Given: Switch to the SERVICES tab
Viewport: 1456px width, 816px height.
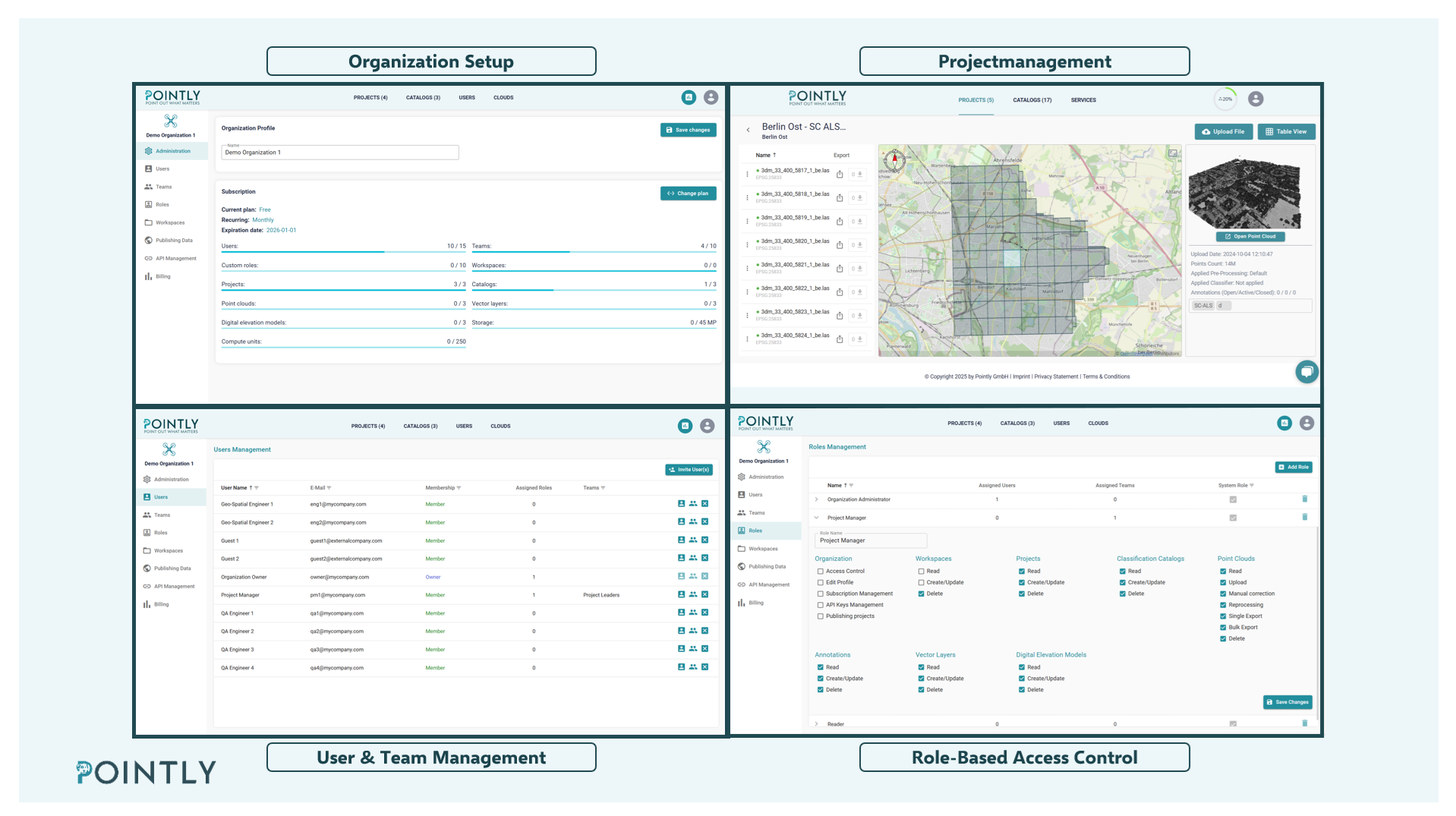Looking at the screenshot, I should coord(1083,100).
